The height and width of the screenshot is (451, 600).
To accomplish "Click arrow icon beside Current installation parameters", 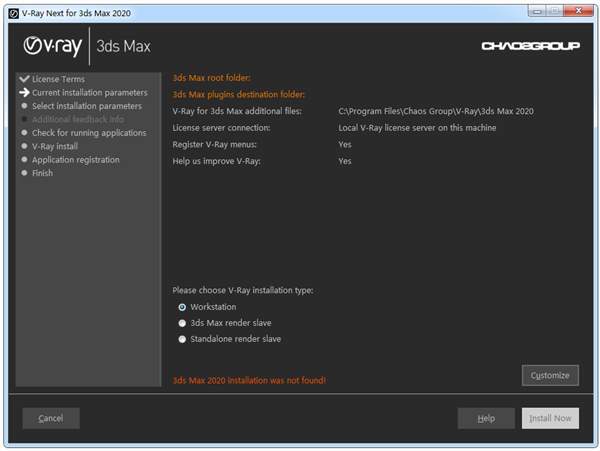I will point(24,92).
